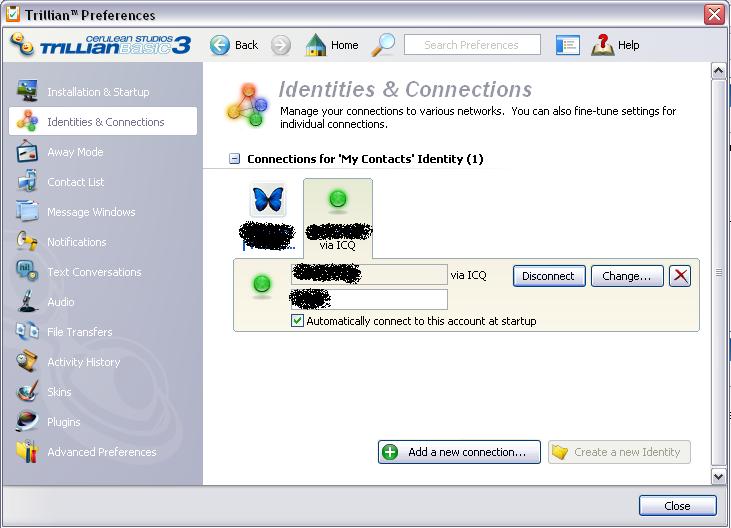This screenshot has width=731, height=528.
Task: Click the Away Mode icon in sidebar
Action: tap(27, 151)
